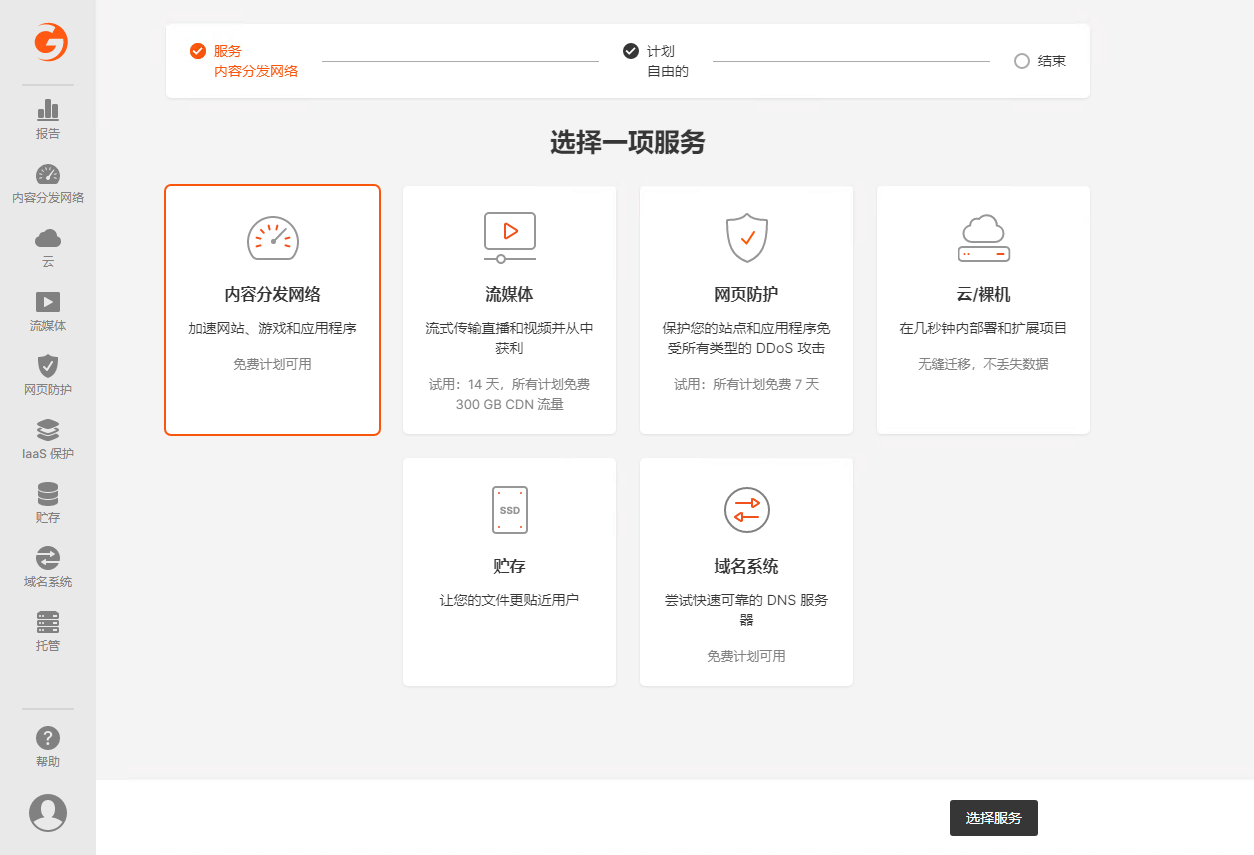Click speedometer icon on 内容分发网络 card
1254x855 pixels.
point(273,238)
